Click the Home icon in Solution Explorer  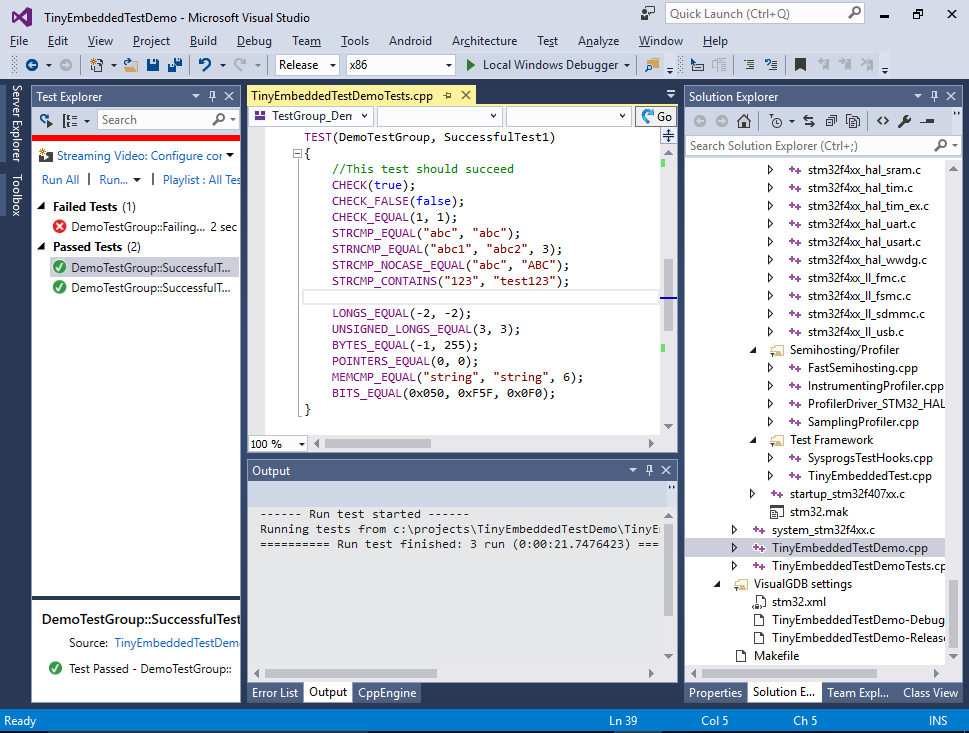[744, 121]
